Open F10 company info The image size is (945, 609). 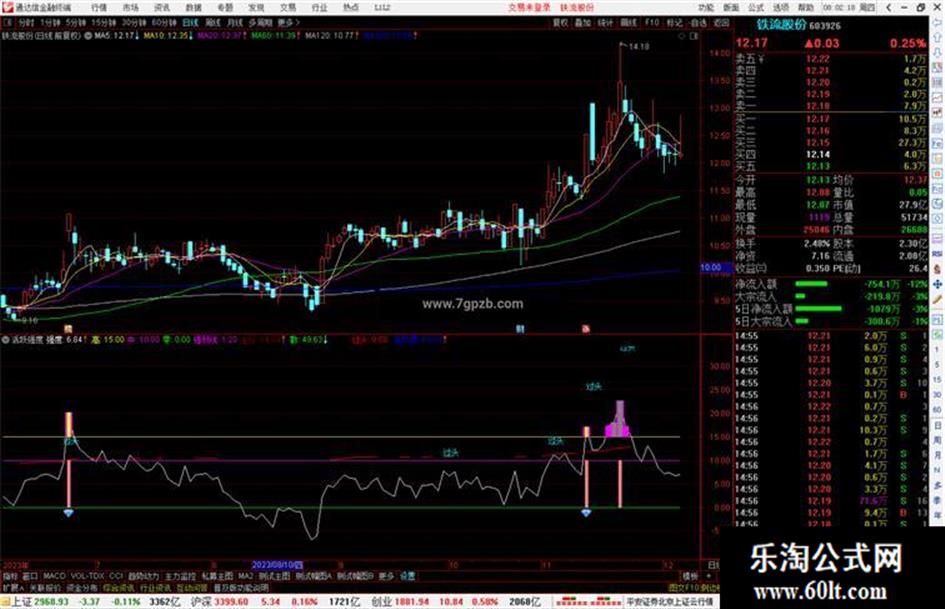point(651,22)
